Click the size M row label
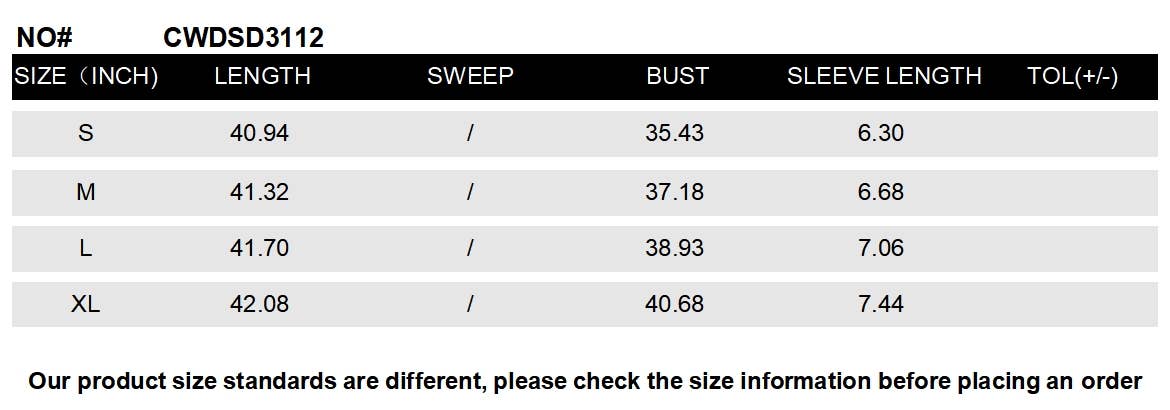This screenshot has height=410, width=1170. click(86, 191)
